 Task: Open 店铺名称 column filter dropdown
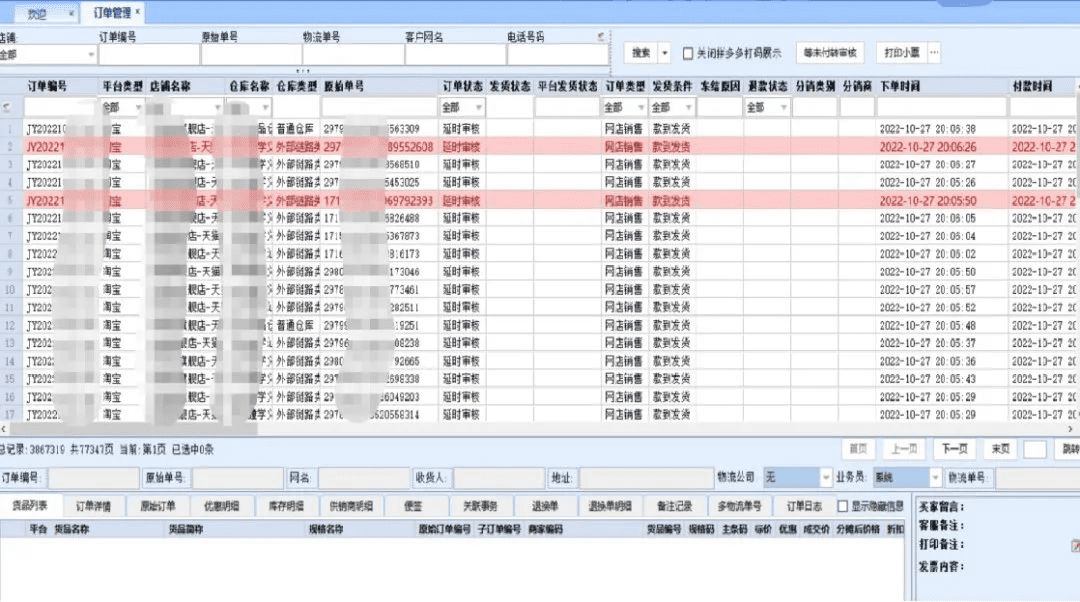coord(218,107)
